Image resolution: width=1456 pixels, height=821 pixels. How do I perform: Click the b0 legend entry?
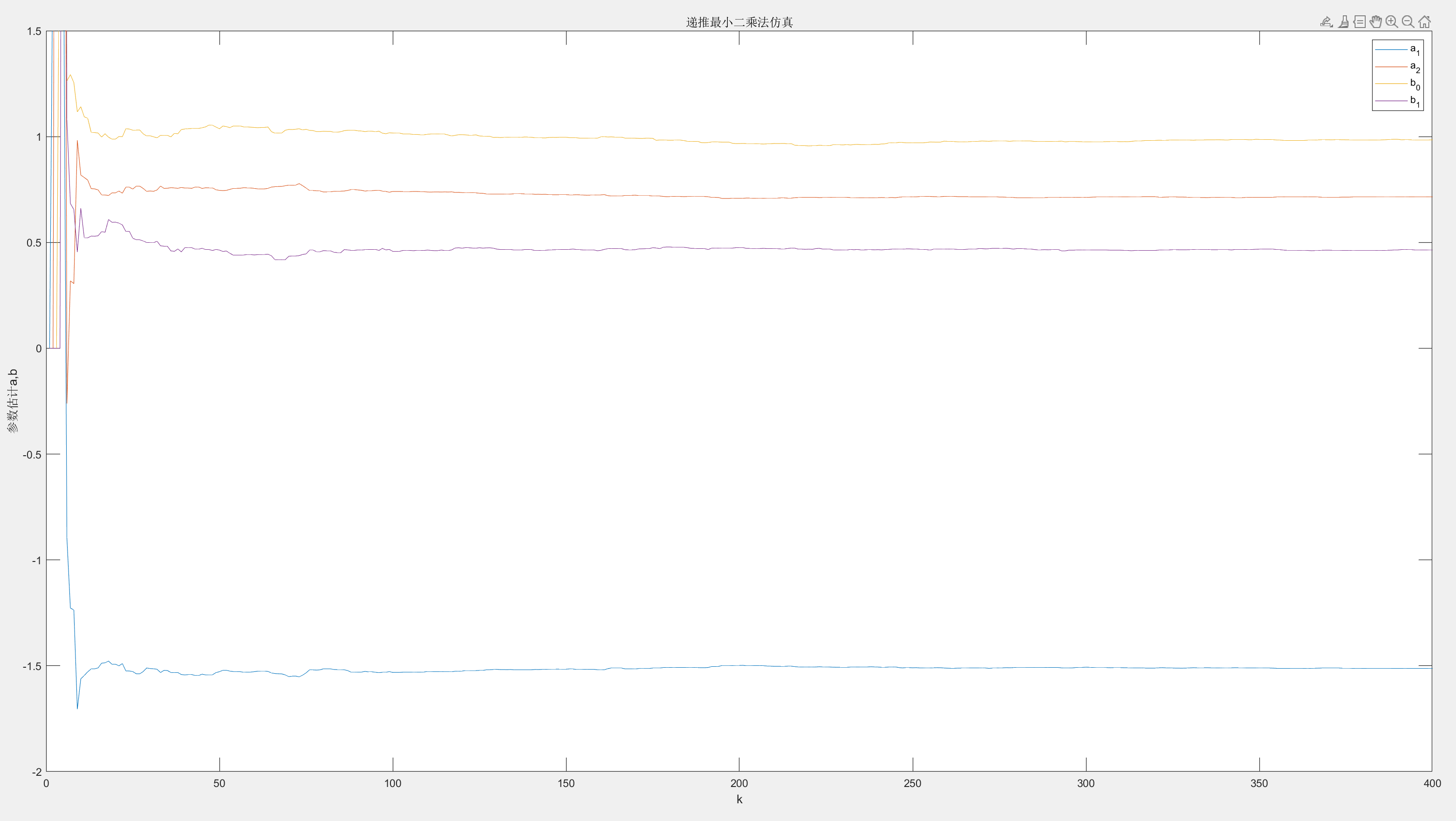click(x=1414, y=84)
